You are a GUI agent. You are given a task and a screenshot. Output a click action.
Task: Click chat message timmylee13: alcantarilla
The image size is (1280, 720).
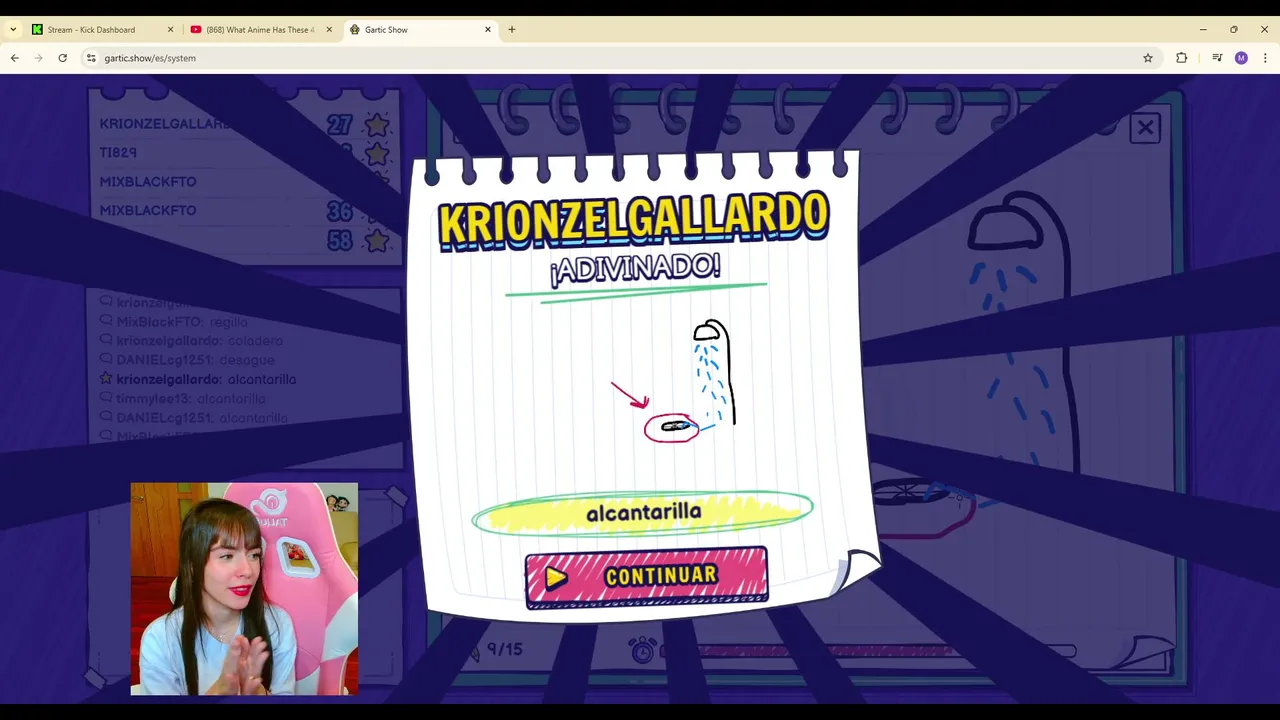(190, 399)
